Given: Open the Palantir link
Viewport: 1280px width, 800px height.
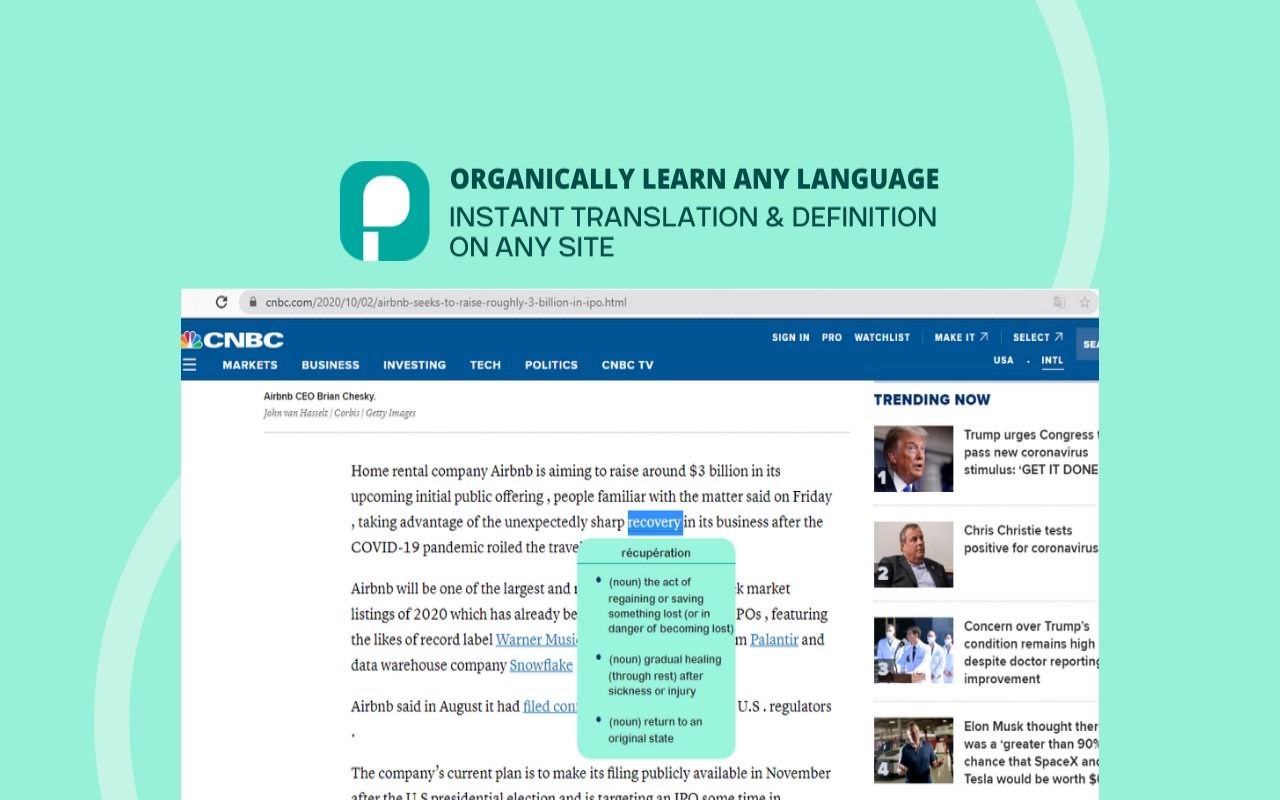Looking at the screenshot, I should pyautogui.click(x=774, y=640).
